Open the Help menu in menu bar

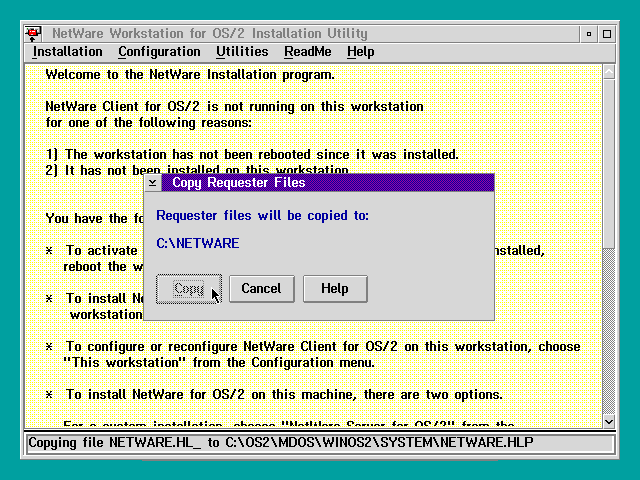click(x=360, y=52)
